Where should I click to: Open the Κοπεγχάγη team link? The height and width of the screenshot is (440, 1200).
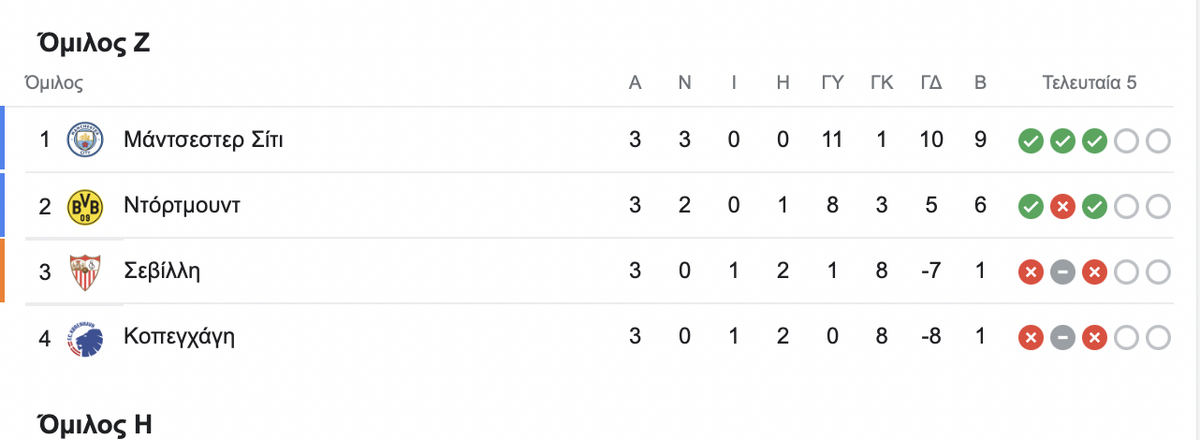[180, 338]
